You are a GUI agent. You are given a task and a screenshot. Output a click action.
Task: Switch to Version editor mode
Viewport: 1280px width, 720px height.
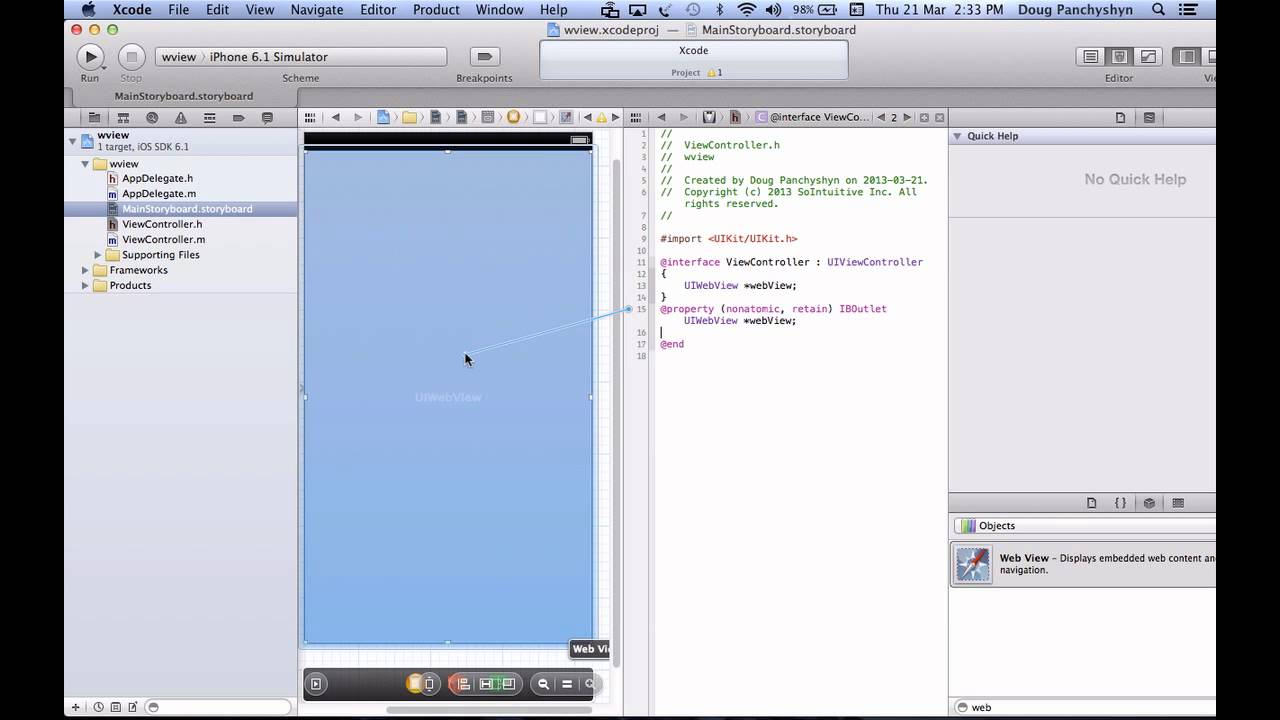click(x=1148, y=57)
